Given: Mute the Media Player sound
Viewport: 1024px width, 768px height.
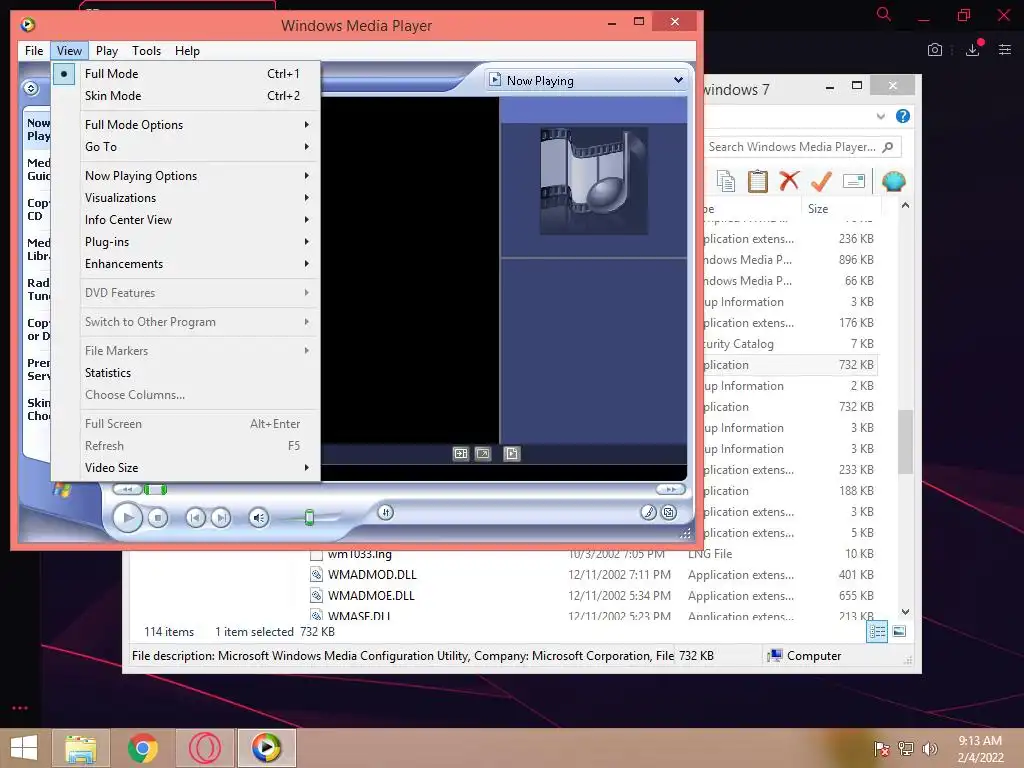Looking at the screenshot, I should point(259,518).
